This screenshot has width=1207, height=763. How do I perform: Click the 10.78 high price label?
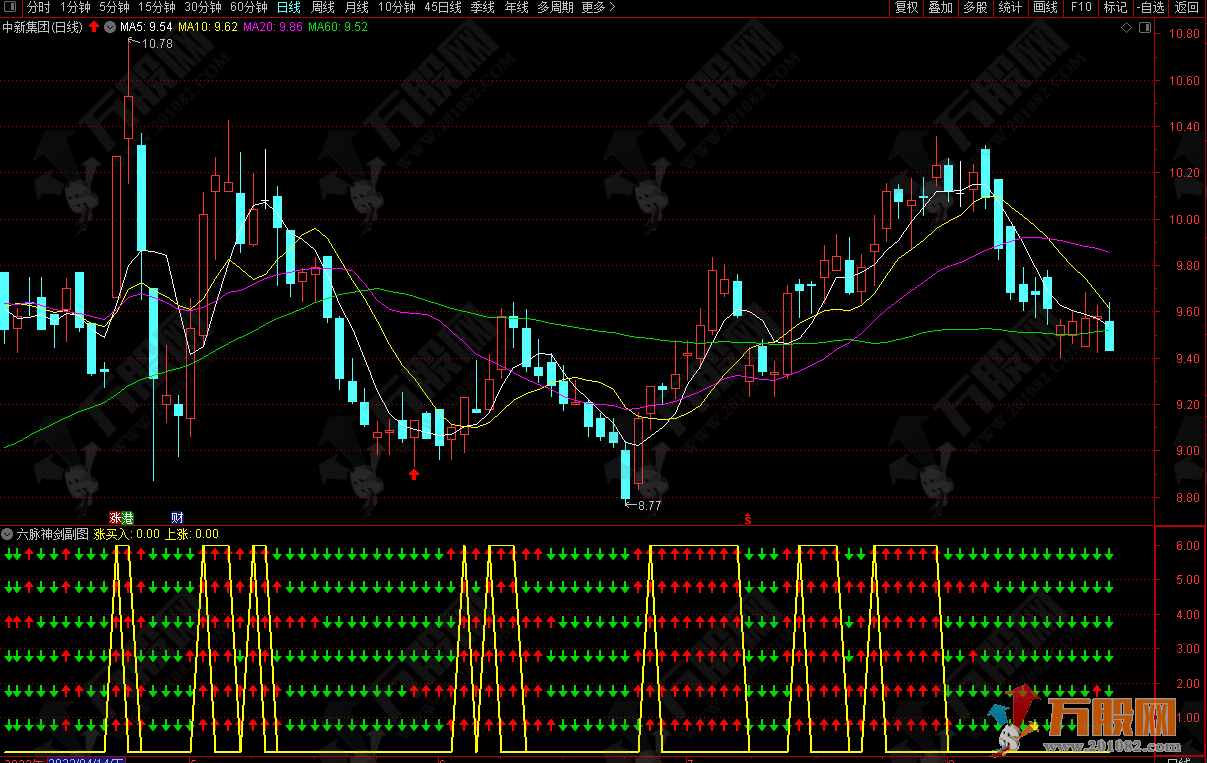(x=157, y=44)
